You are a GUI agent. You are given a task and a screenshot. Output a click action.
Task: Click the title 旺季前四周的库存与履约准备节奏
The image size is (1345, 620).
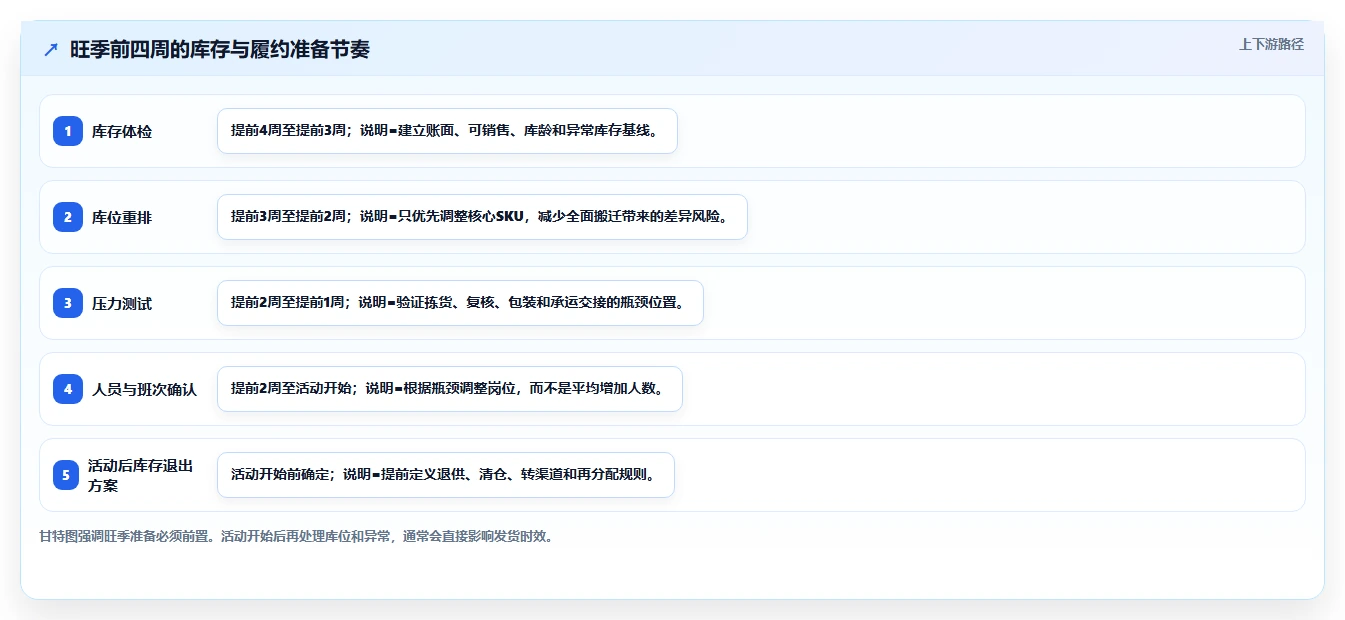[220, 49]
